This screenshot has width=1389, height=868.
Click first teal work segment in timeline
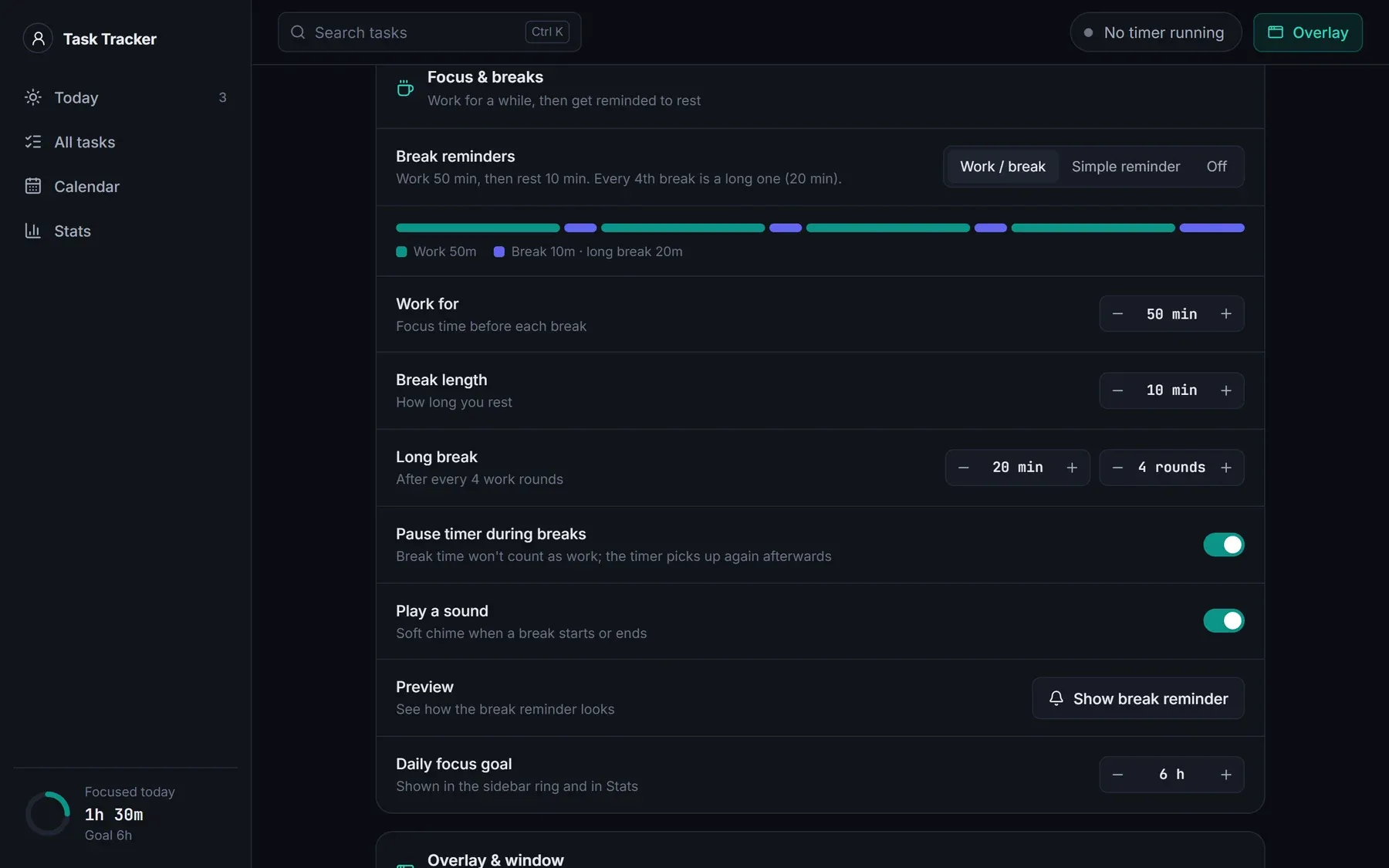pos(478,228)
